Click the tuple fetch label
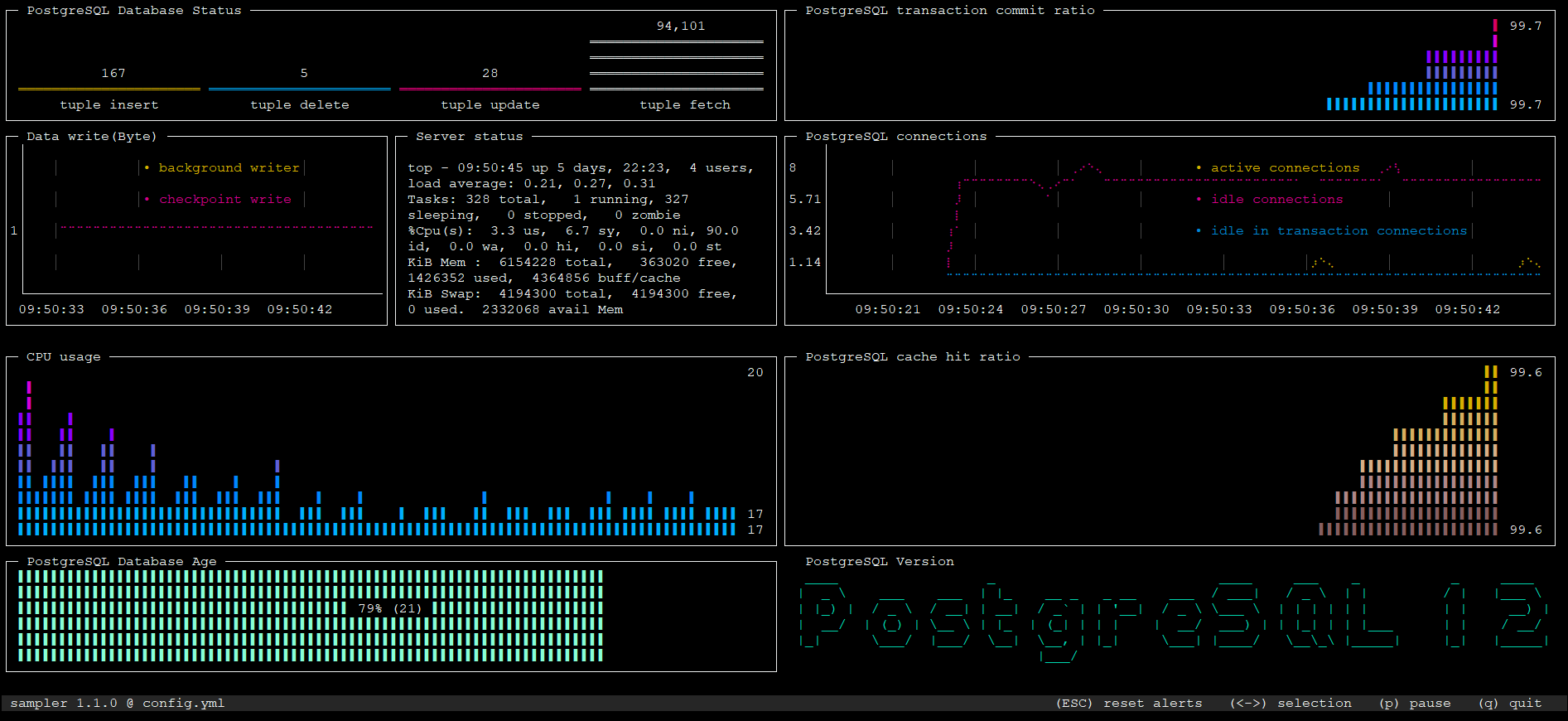This screenshot has height=721, width=1568. [685, 104]
